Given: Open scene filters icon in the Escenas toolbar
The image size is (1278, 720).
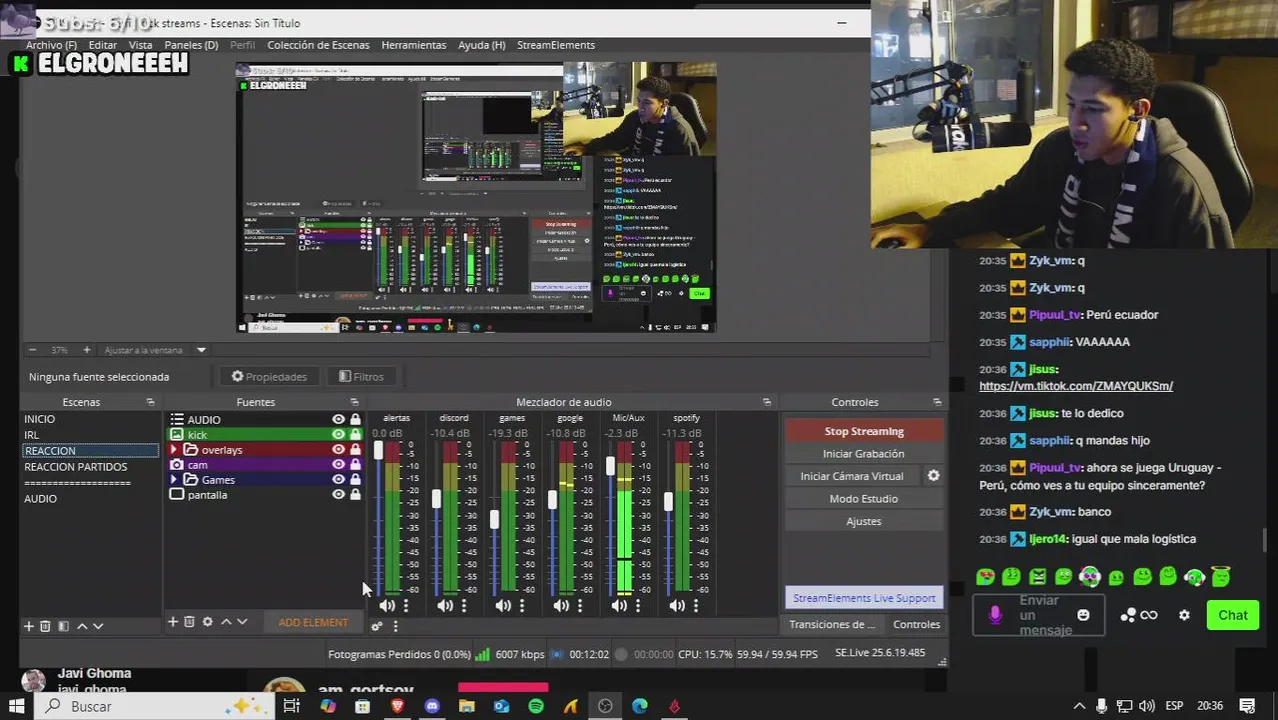Looking at the screenshot, I should coord(63,626).
